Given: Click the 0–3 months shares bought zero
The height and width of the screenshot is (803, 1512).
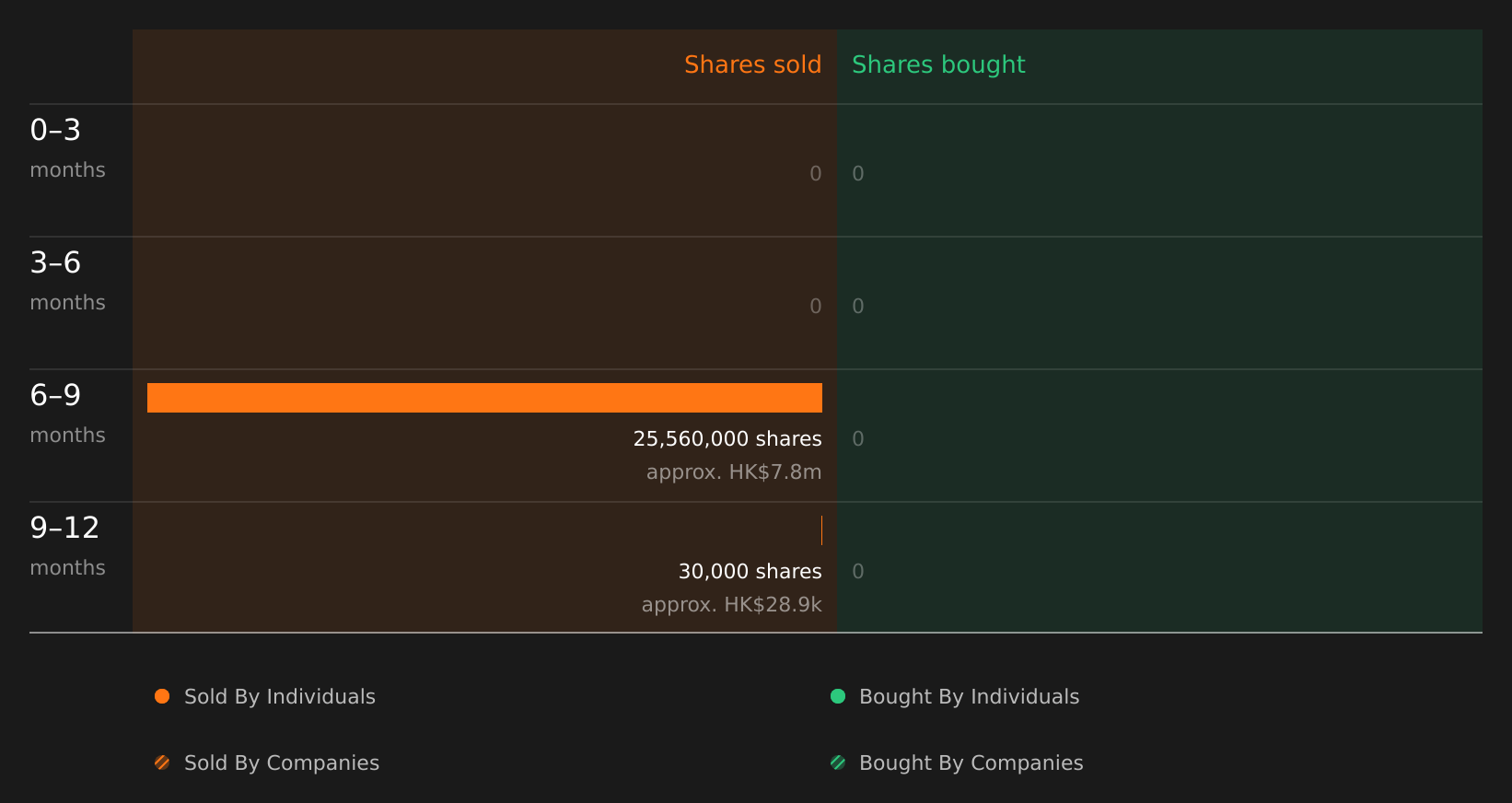Looking at the screenshot, I should tap(858, 174).
